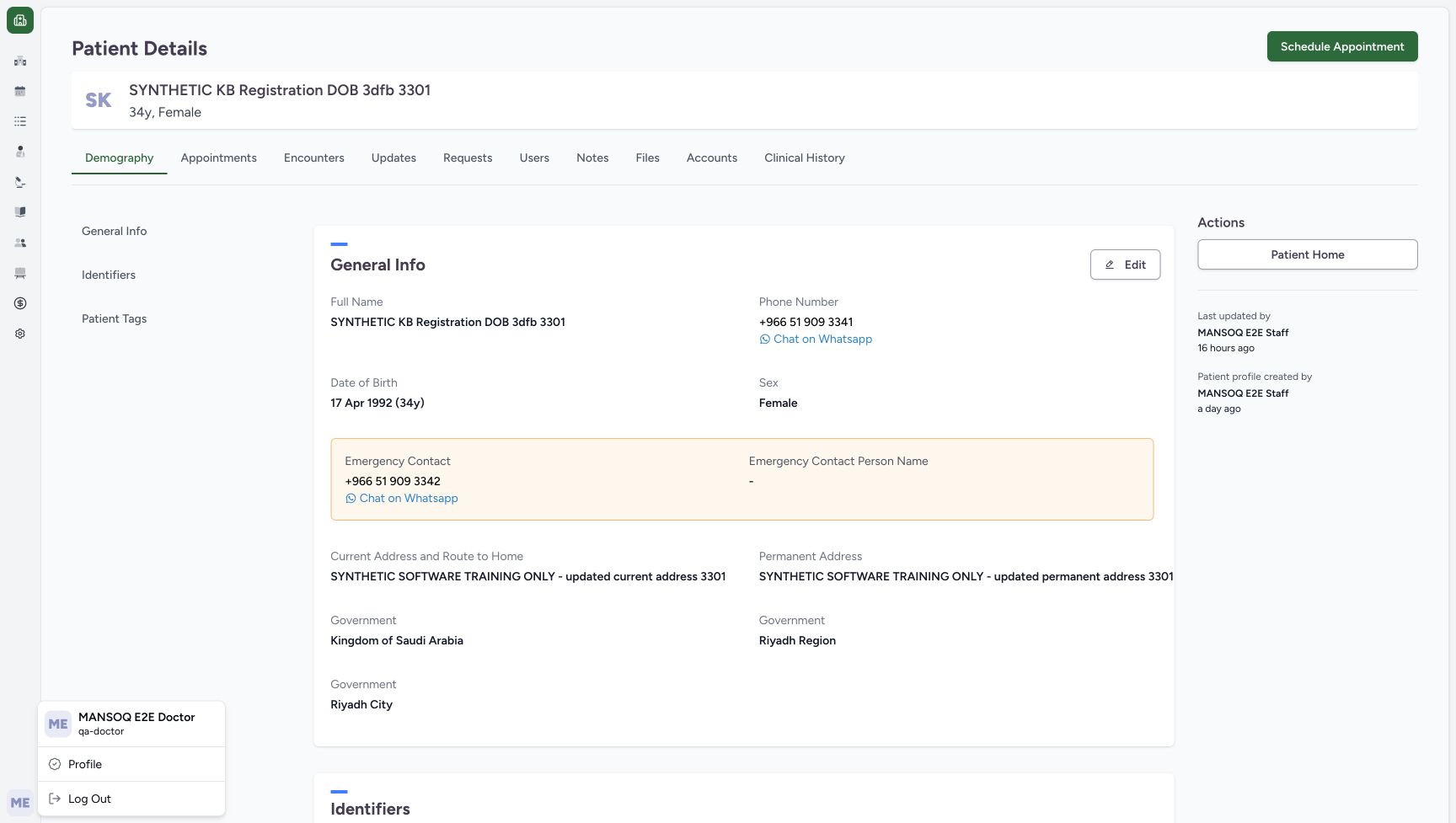Open the open-book sidebar icon

click(x=20, y=212)
